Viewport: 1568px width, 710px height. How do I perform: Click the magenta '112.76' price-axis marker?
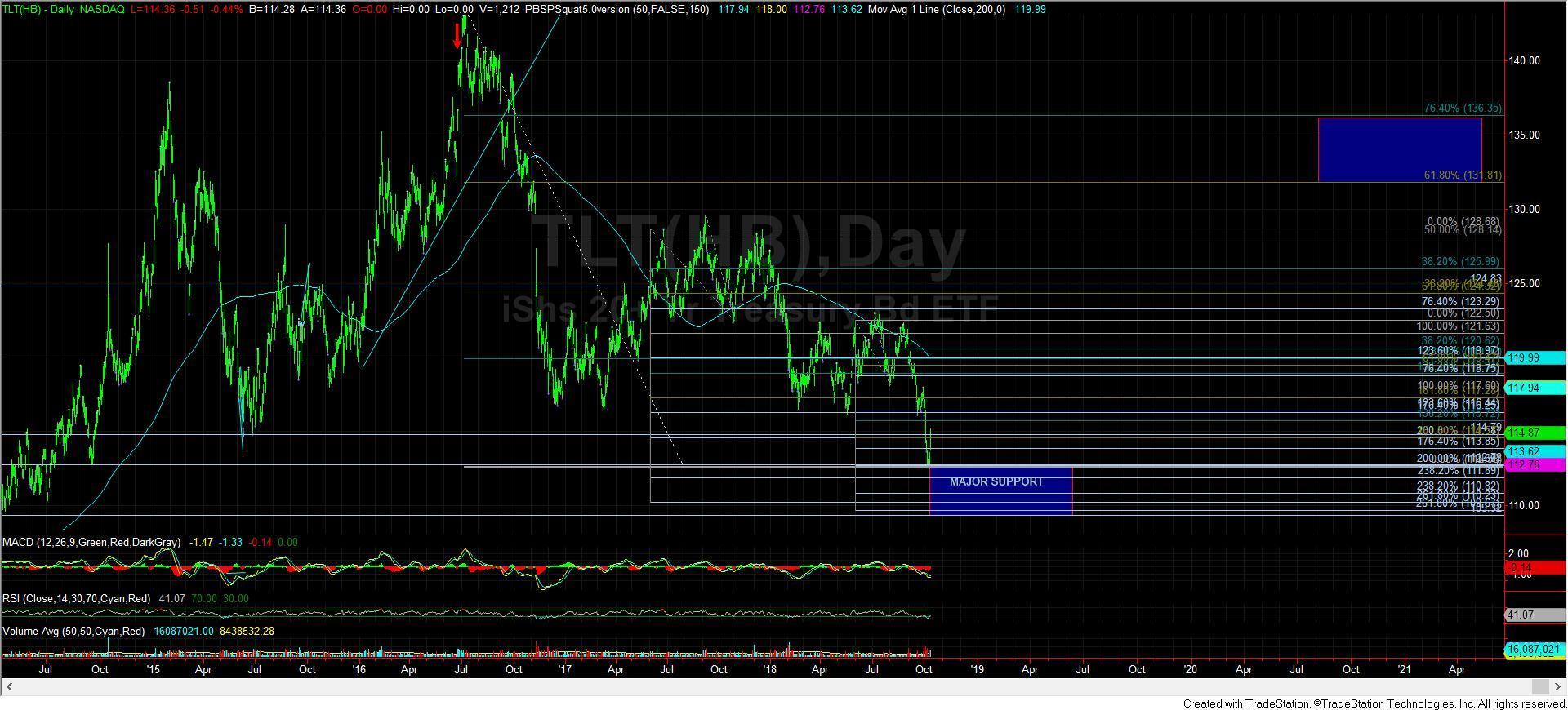pos(1535,465)
